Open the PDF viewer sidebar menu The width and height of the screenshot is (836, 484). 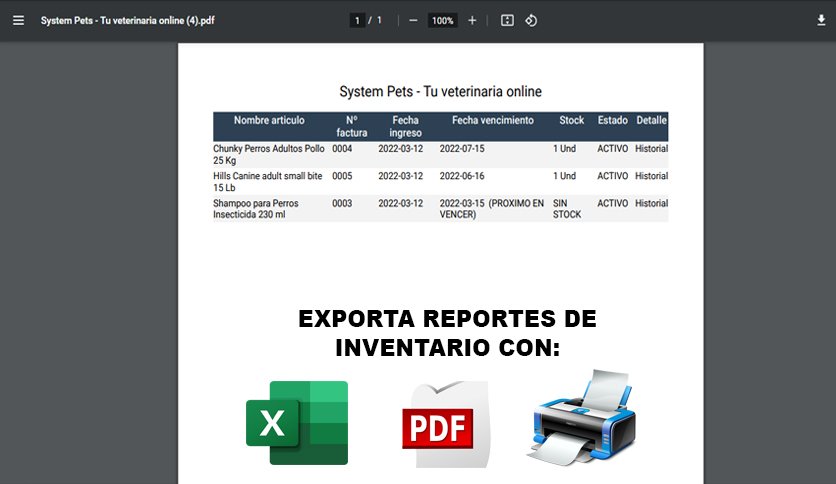point(18,20)
